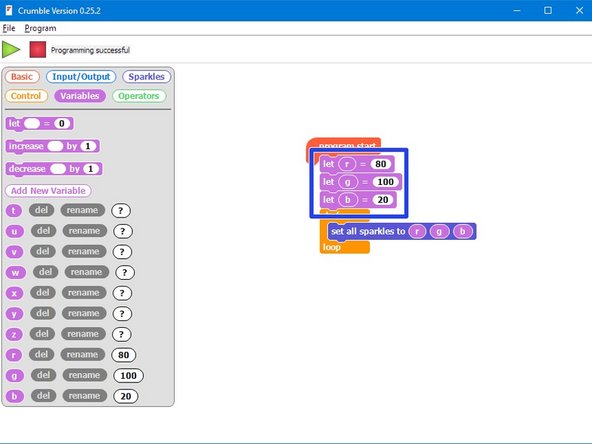Delete variable t
Image resolution: width=592 pixels, height=444 pixels.
[42, 210]
